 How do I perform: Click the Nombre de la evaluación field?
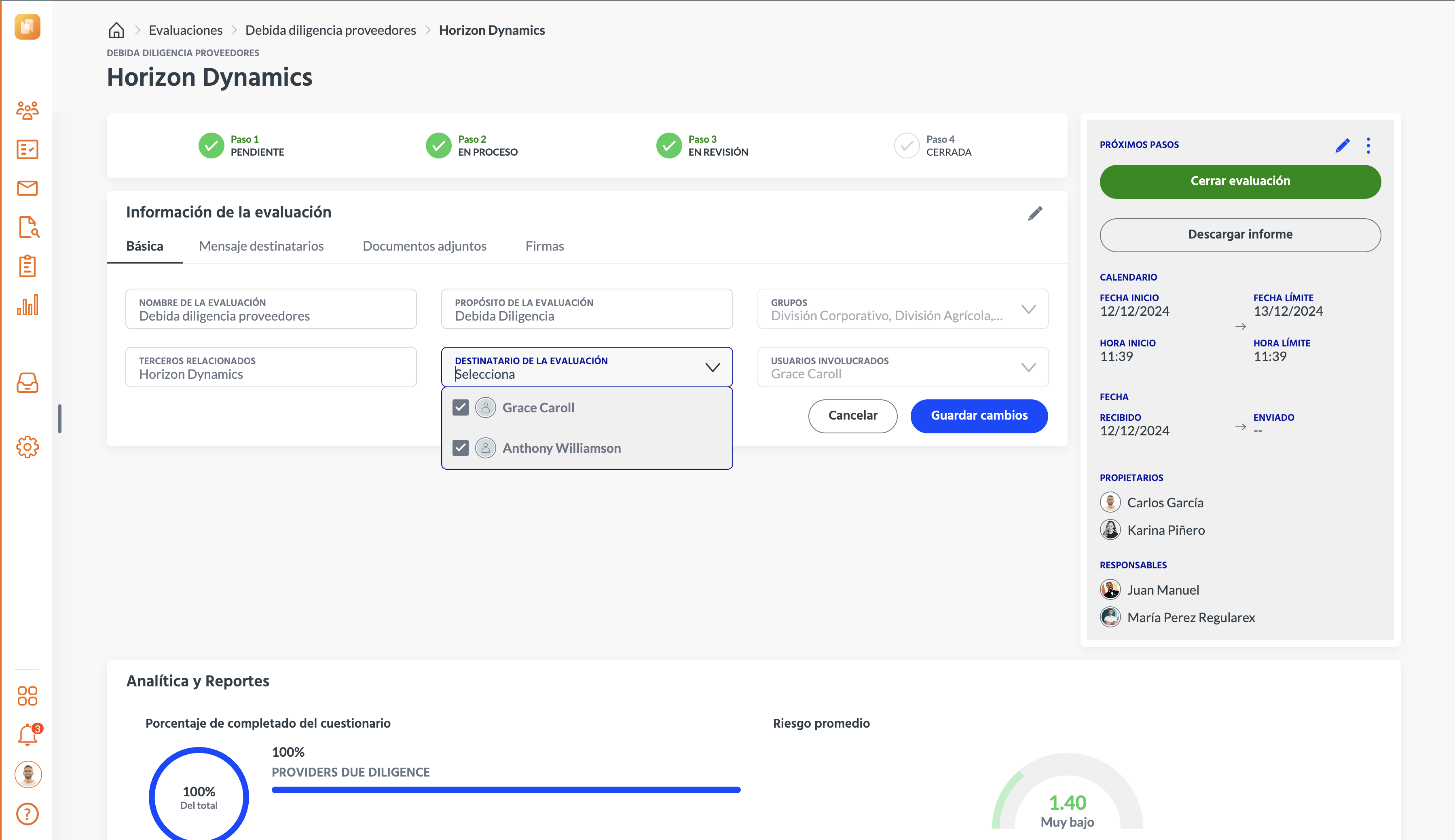[271, 309]
